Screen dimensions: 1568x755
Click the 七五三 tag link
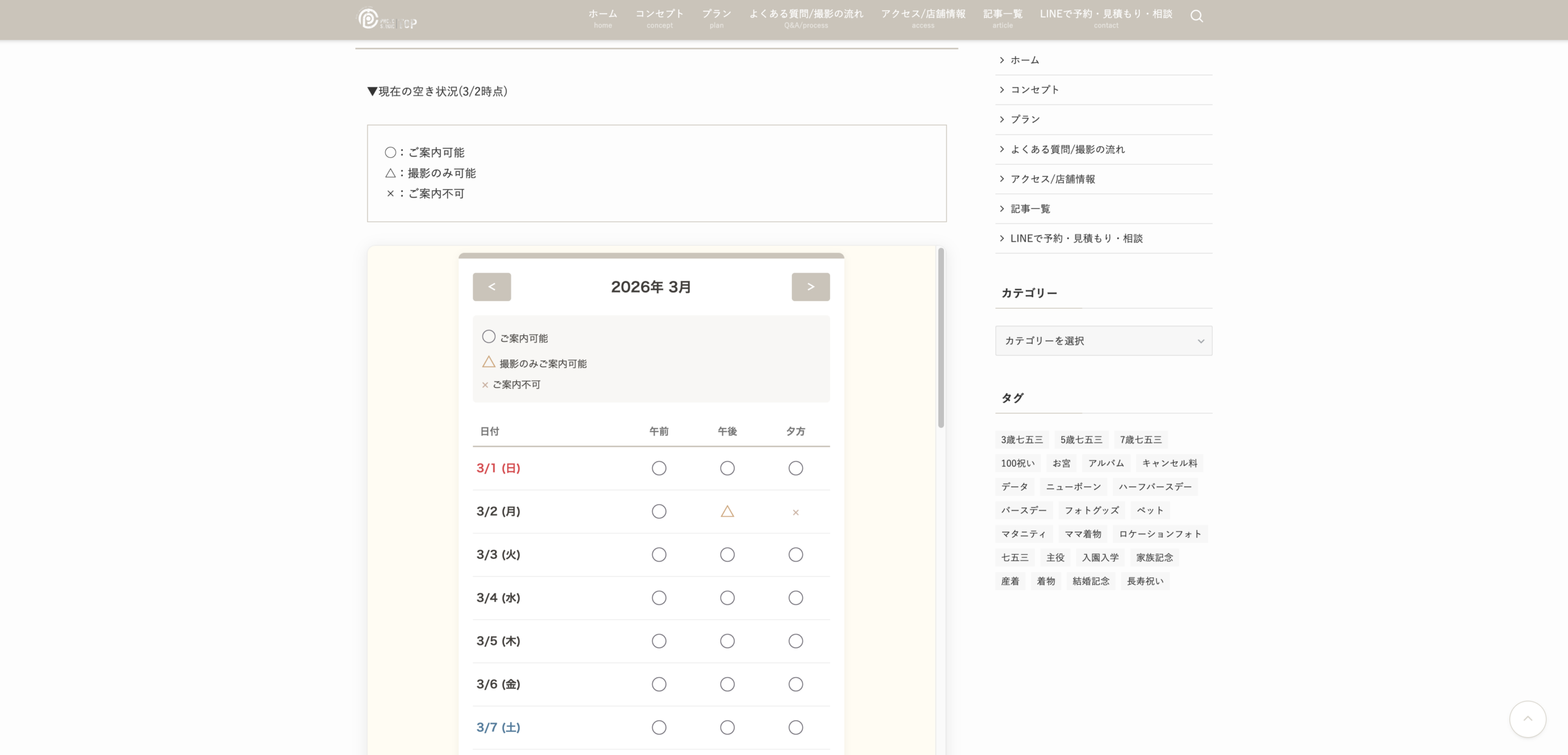[1015, 557]
